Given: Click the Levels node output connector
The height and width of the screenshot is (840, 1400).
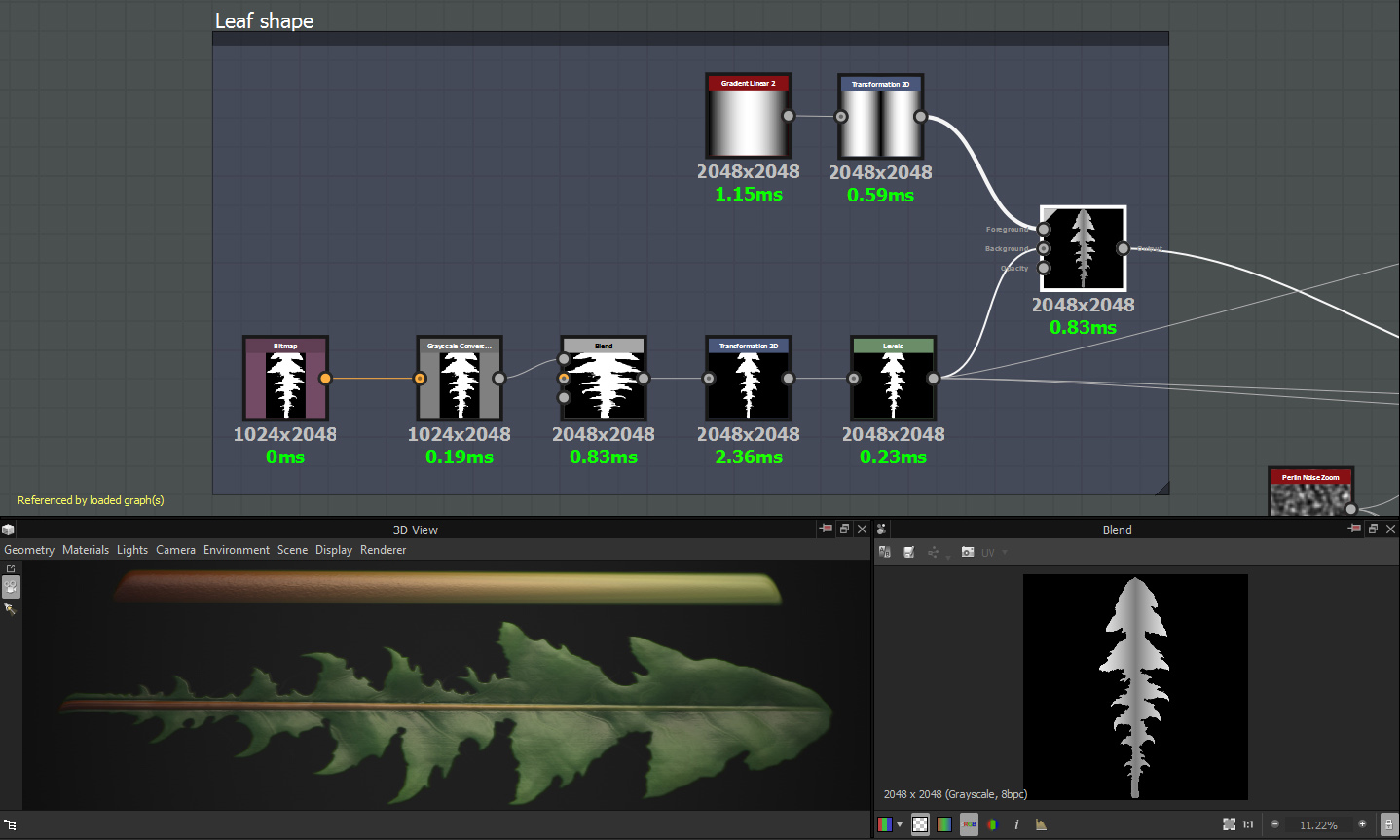Looking at the screenshot, I should 933,379.
